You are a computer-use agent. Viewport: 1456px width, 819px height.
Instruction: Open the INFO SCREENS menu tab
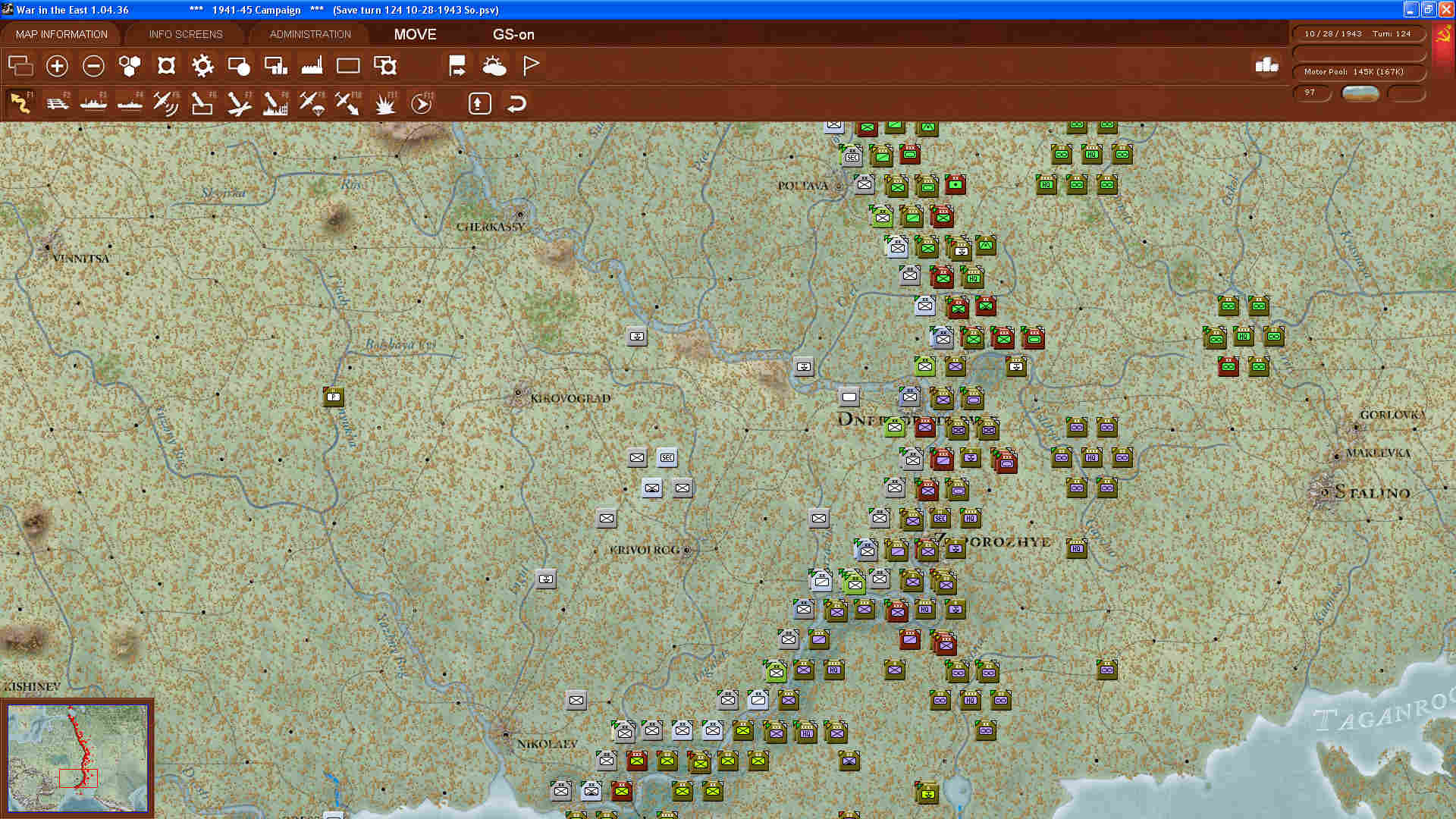pyautogui.click(x=186, y=34)
